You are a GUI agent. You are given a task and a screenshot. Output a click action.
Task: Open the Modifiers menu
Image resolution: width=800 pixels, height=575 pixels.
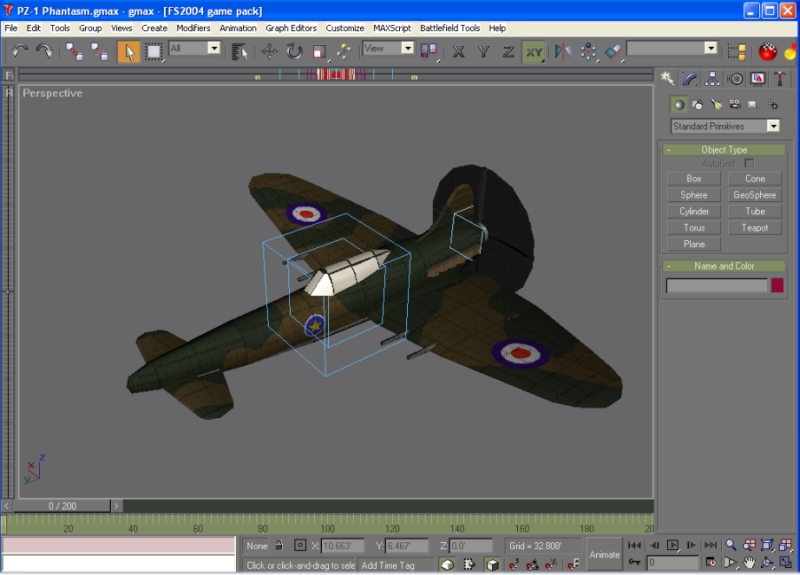(x=193, y=28)
